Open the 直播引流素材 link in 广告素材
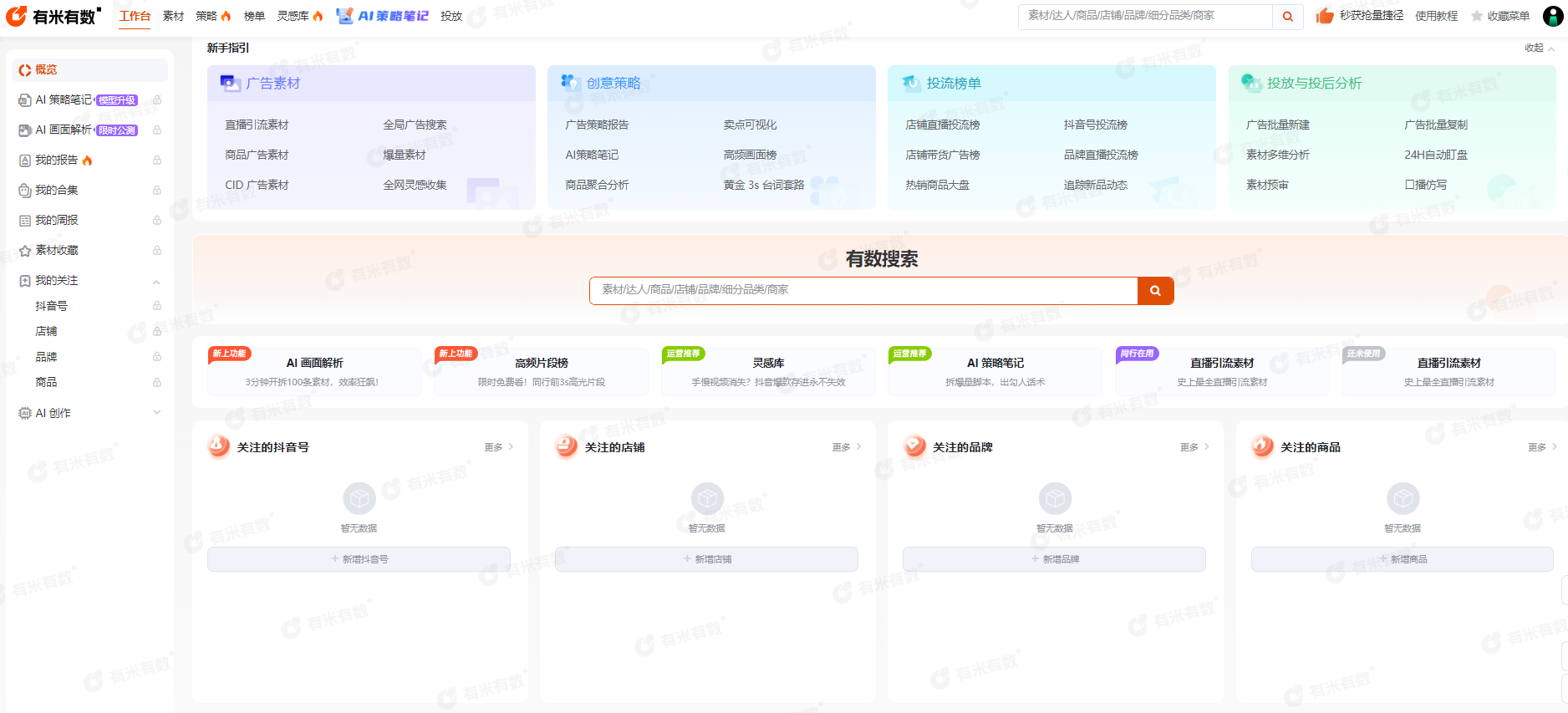 pyautogui.click(x=257, y=125)
